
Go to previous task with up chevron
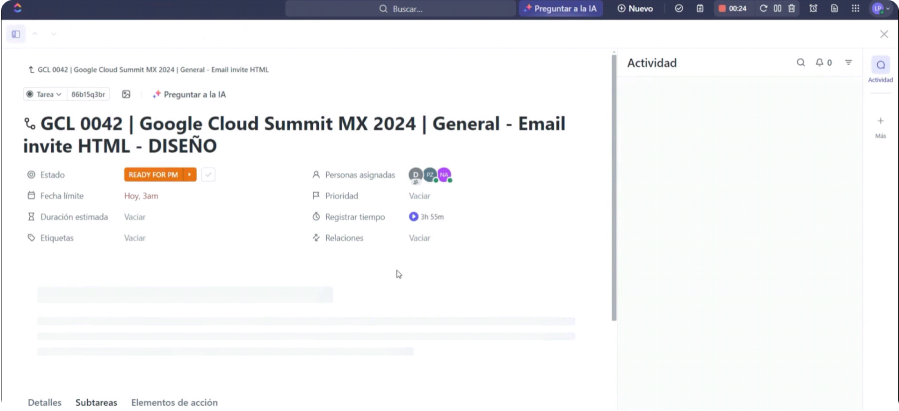35,34
